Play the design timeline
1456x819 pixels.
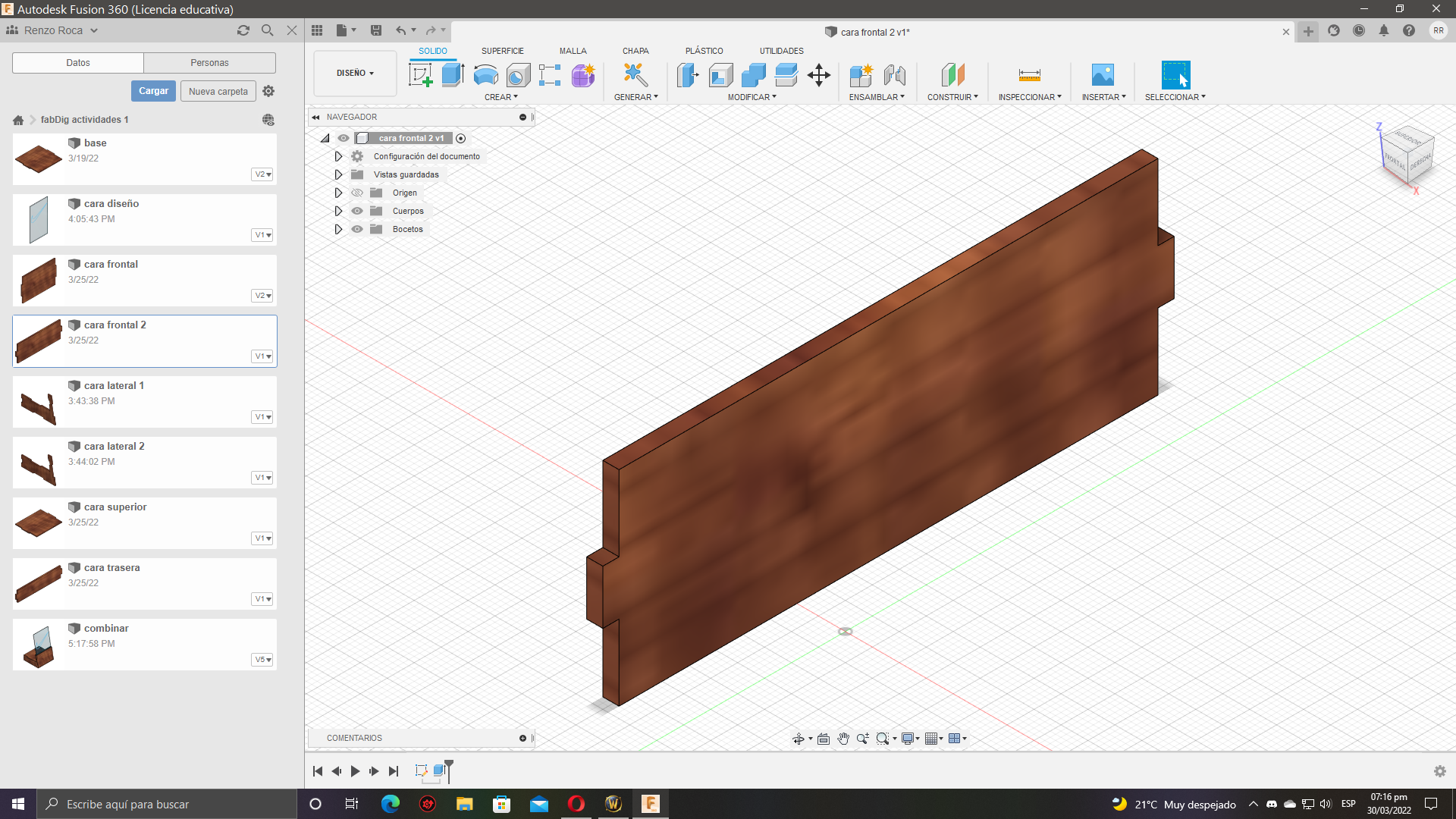[355, 771]
